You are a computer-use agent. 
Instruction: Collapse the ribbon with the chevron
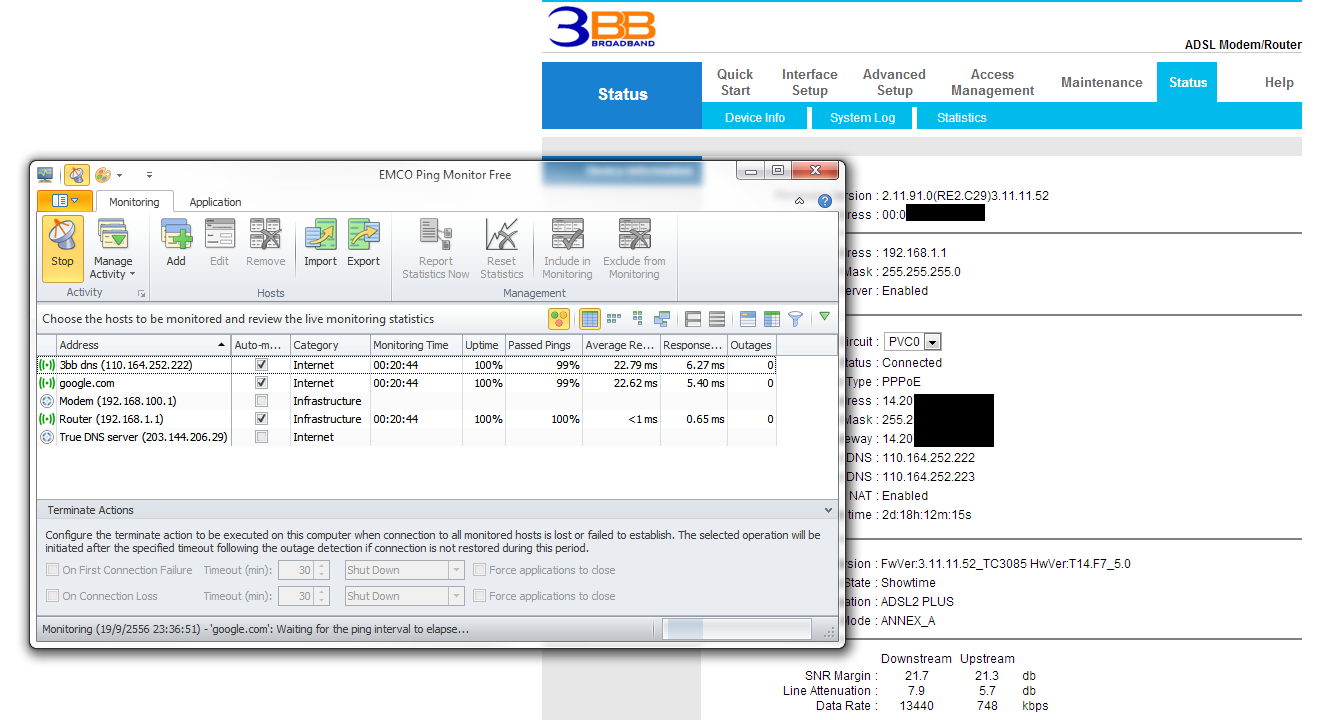tap(800, 201)
